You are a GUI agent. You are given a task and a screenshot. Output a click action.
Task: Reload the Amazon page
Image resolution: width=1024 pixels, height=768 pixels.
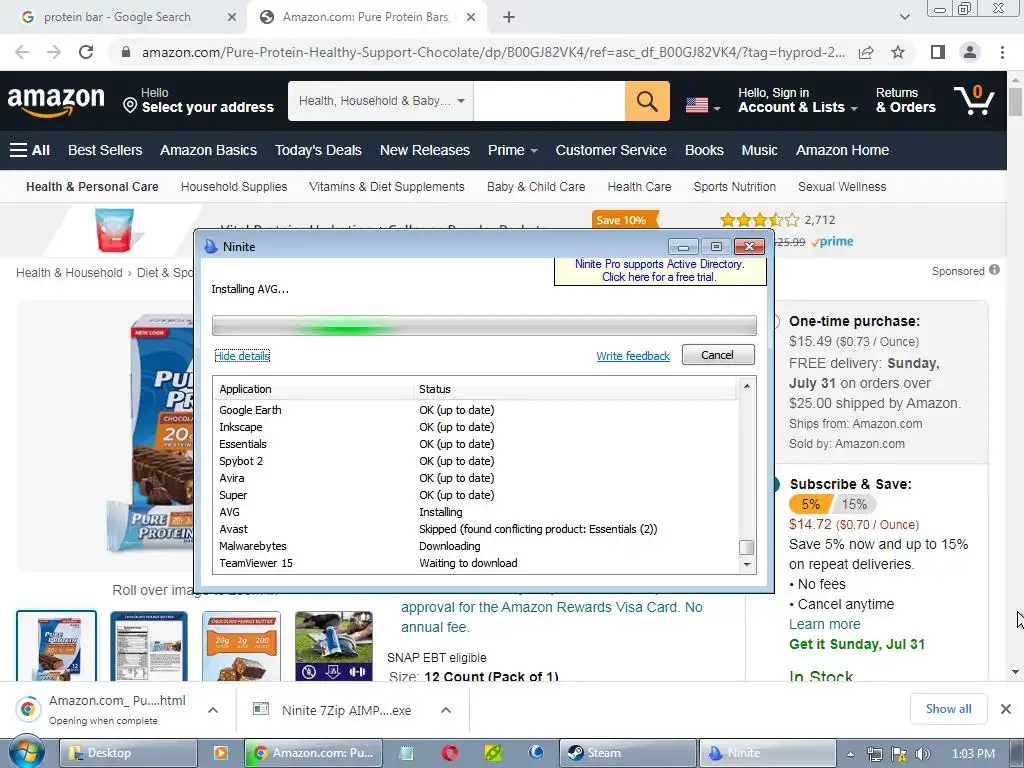[x=86, y=52]
